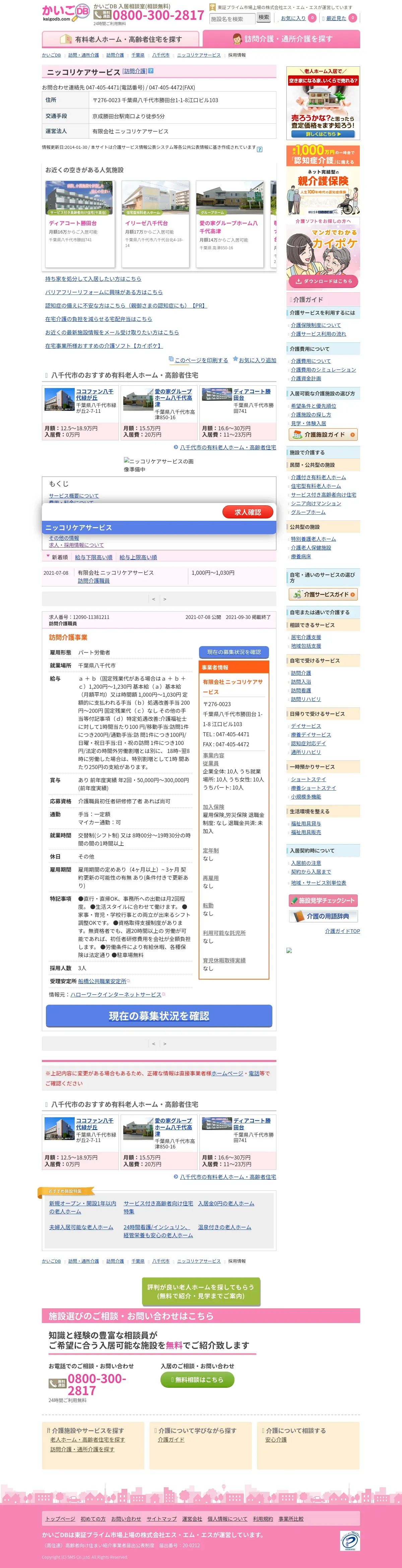Click the かいごDB site logo
The height and width of the screenshot is (1568, 402).
66,12
